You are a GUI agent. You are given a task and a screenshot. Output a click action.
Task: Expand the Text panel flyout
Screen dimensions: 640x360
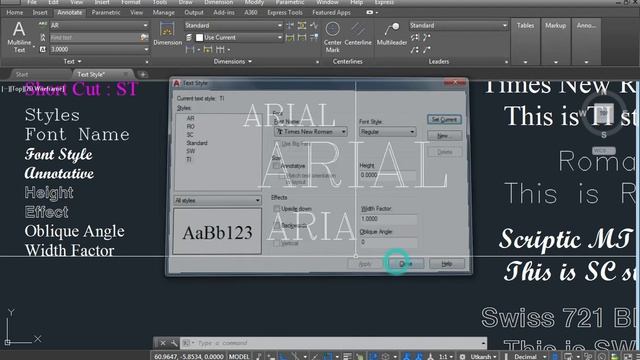coord(73,62)
